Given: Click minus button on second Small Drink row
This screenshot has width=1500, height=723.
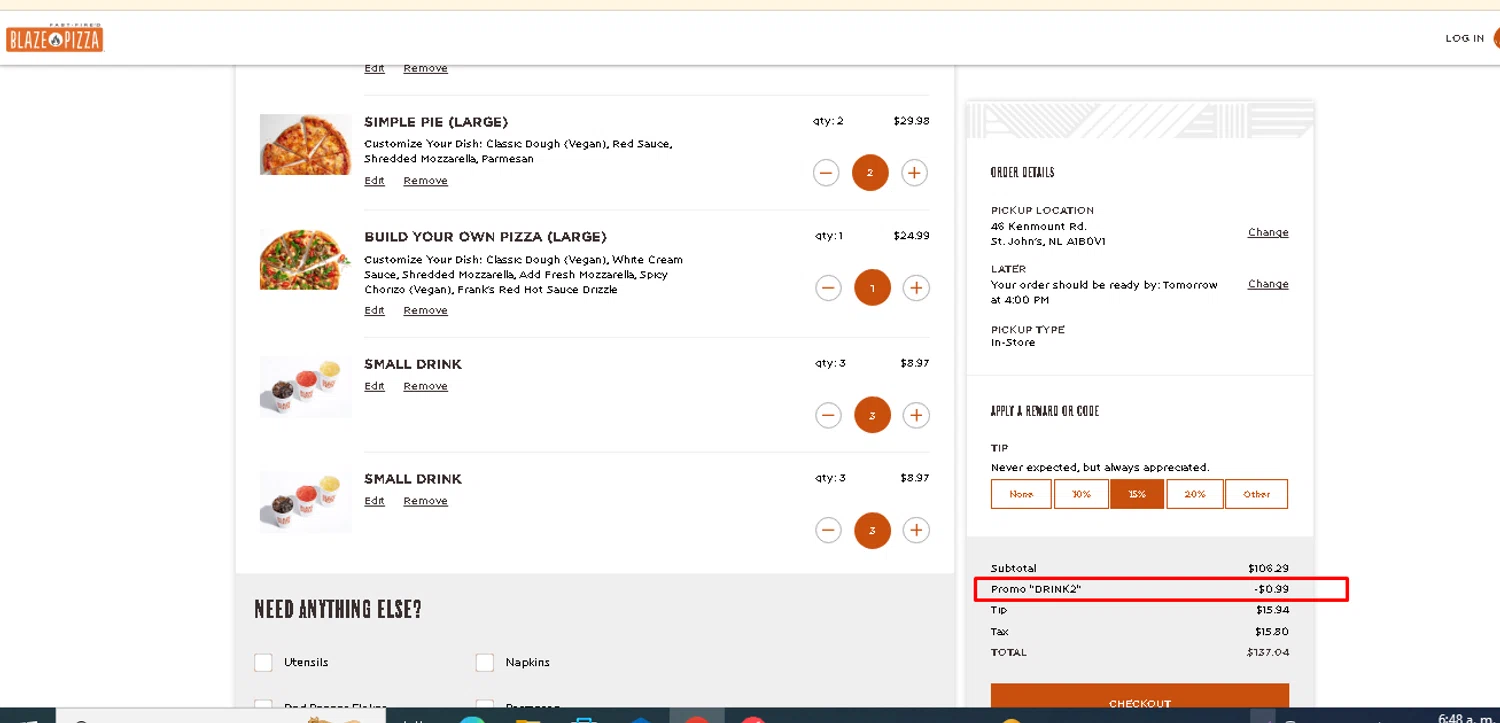Looking at the screenshot, I should 828,530.
